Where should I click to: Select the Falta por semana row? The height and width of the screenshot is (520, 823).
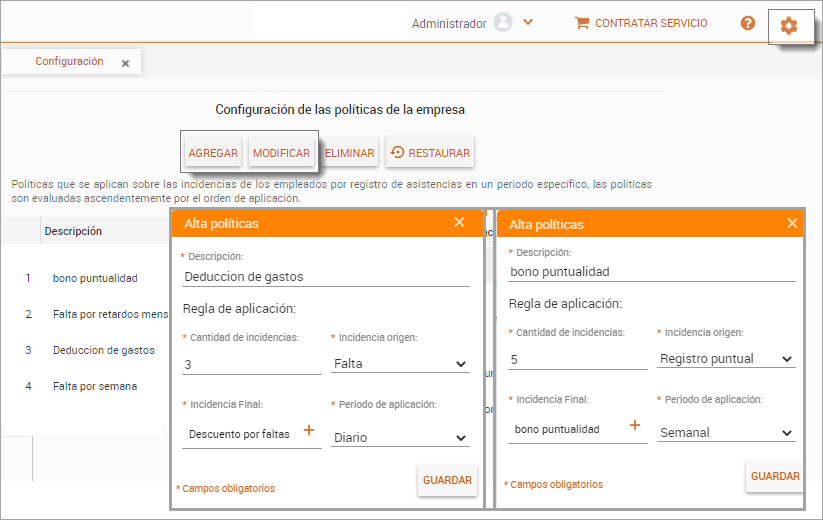(95, 386)
